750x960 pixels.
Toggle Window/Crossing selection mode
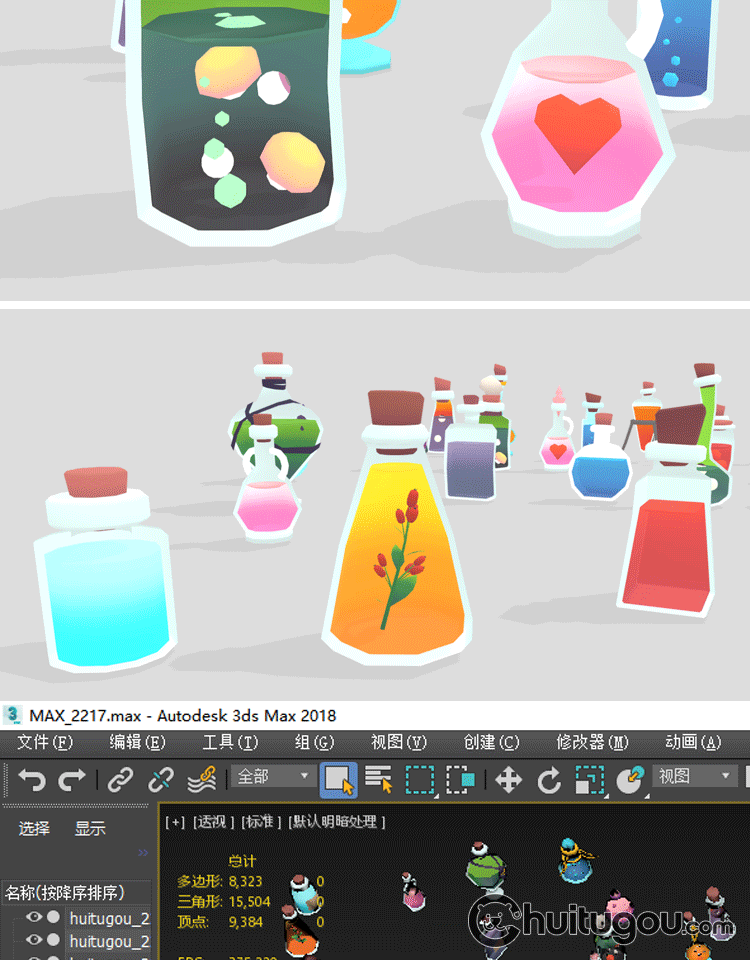pos(461,779)
